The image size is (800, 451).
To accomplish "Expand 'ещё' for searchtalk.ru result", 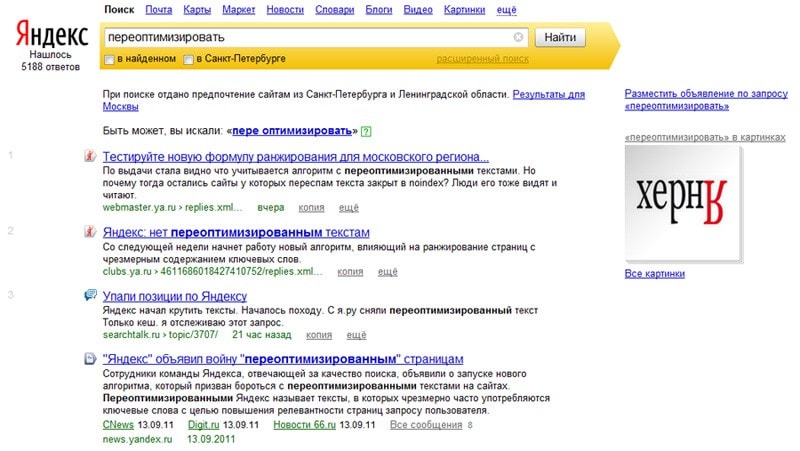I will [x=356, y=335].
